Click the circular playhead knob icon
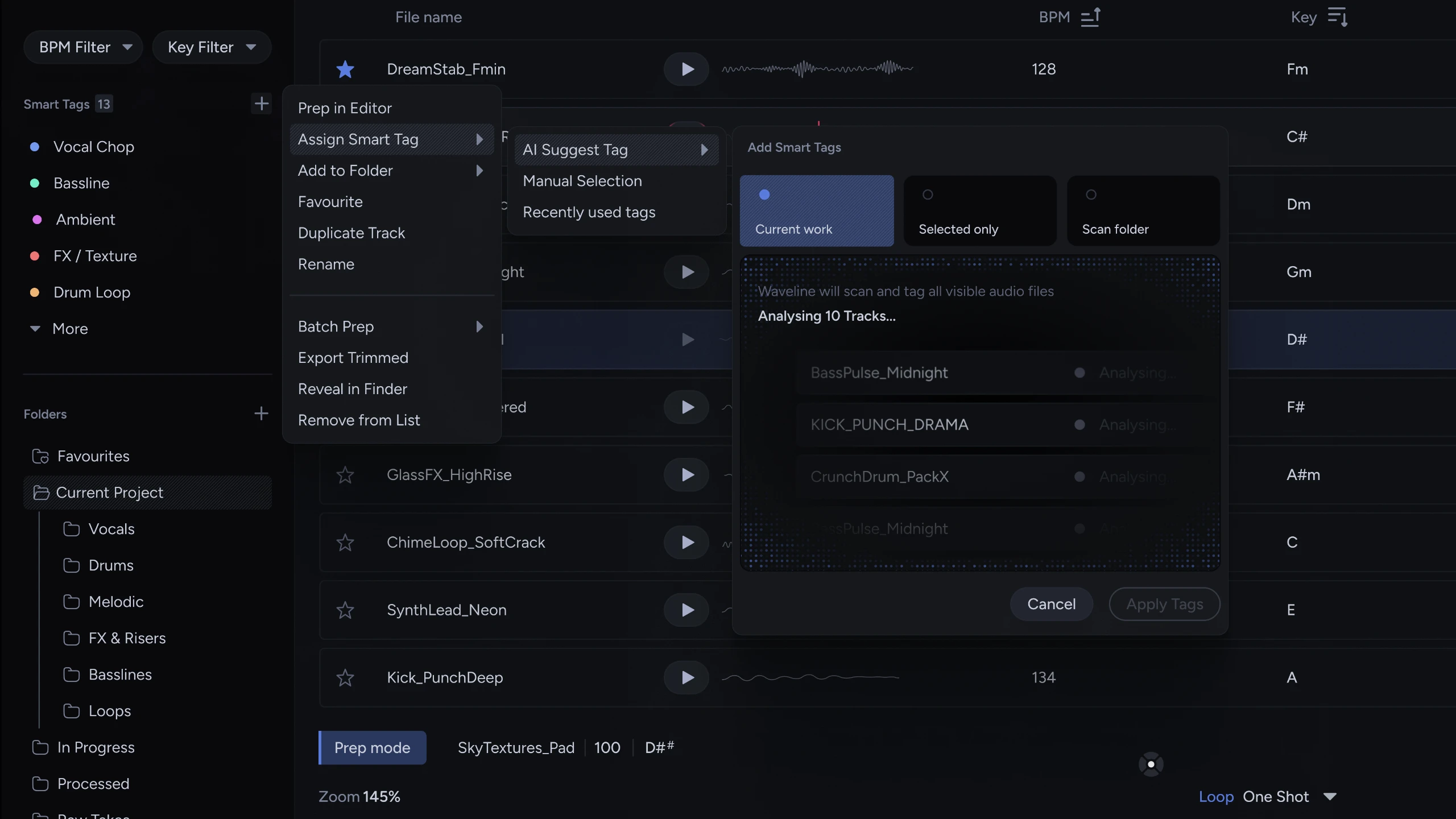The width and height of the screenshot is (1456, 819). click(x=1151, y=764)
